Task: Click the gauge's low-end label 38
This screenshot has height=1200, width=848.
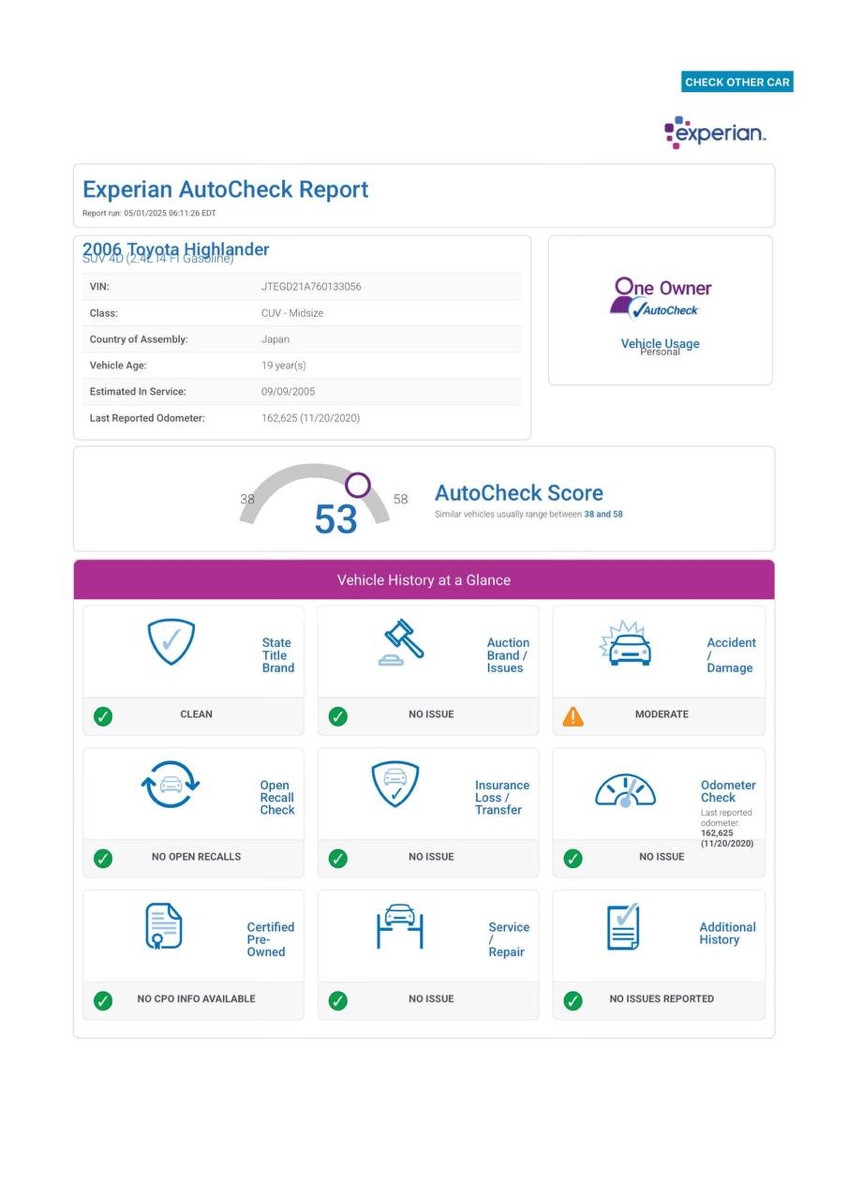Action: (247, 499)
